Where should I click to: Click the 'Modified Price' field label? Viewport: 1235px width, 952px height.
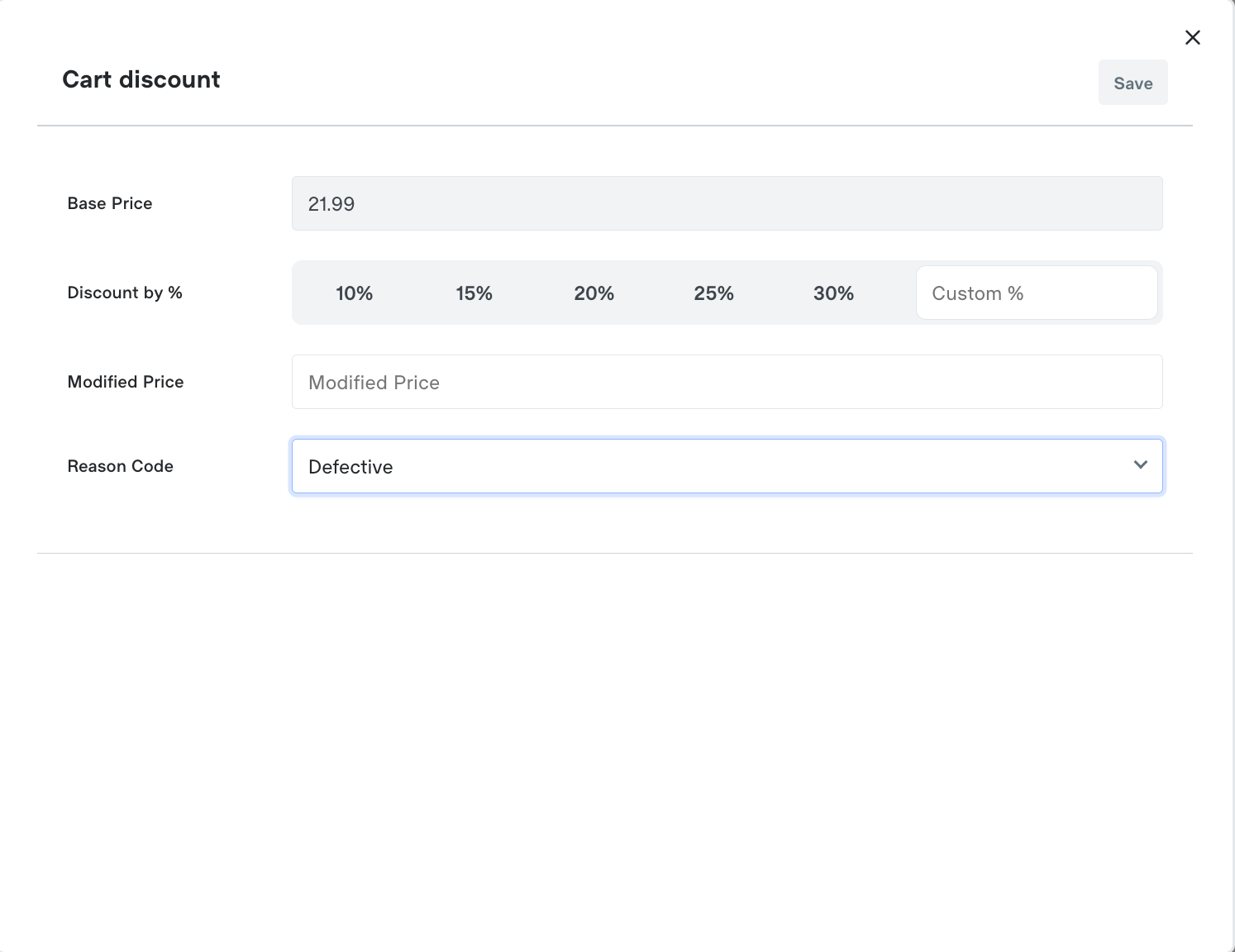pyautogui.click(x=126, y=382)
